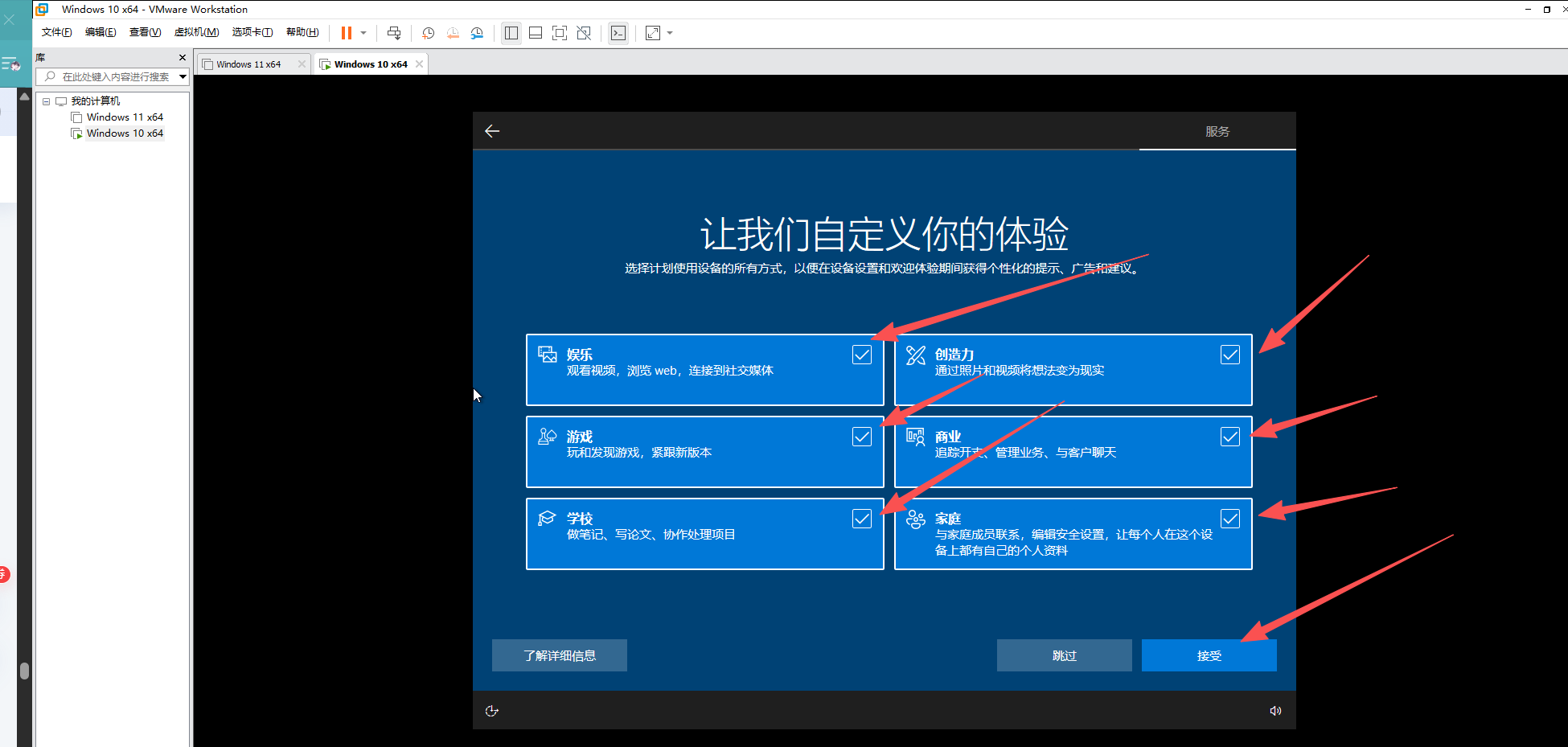Select the Windows 10 x64 tab
This screenshot has width=1568, height=747.
371,64
